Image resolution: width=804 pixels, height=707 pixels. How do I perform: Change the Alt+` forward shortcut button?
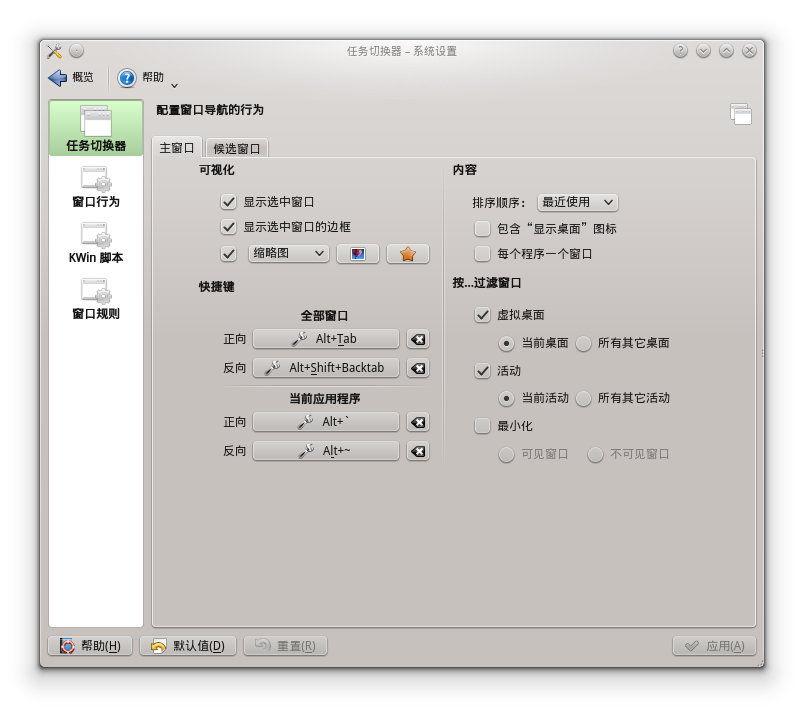pyautogui.click(x=326, y=422)
